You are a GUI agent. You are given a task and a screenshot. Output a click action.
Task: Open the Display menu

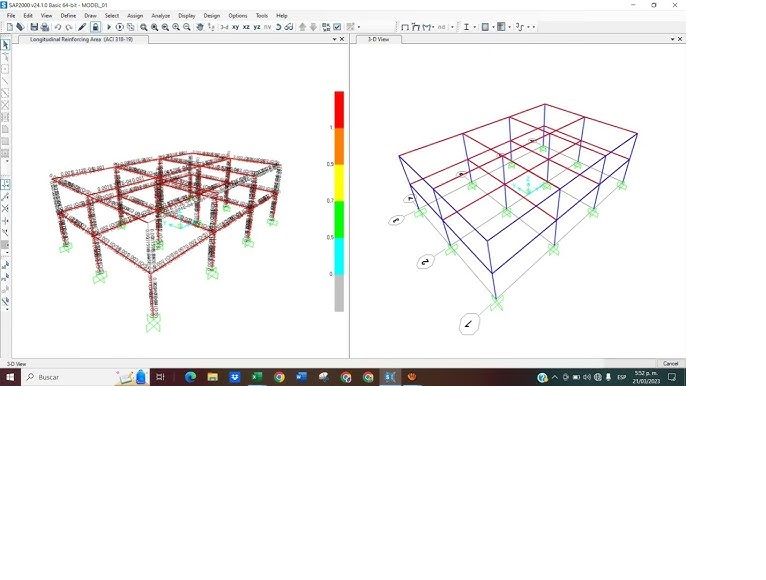click(187, 16)
